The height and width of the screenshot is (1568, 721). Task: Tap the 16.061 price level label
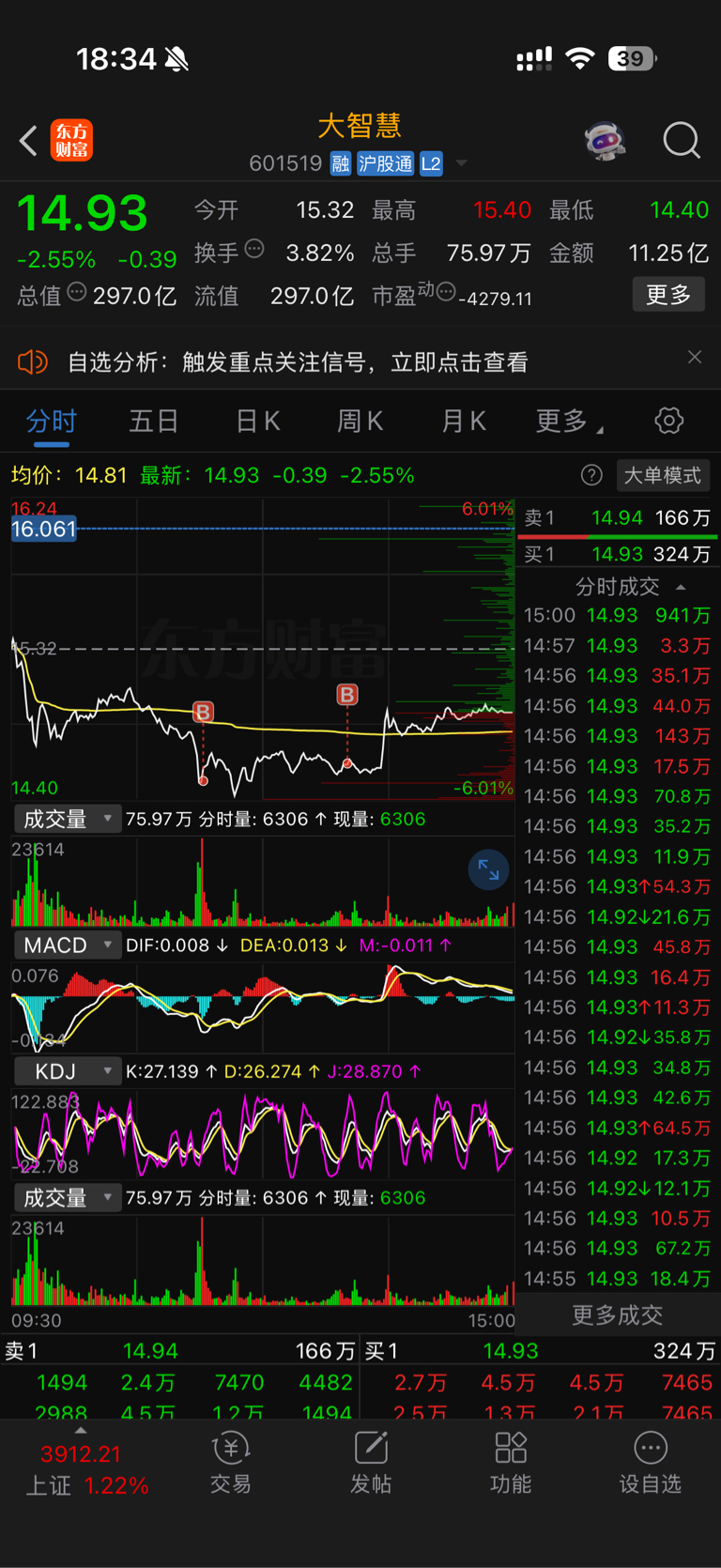44,529
